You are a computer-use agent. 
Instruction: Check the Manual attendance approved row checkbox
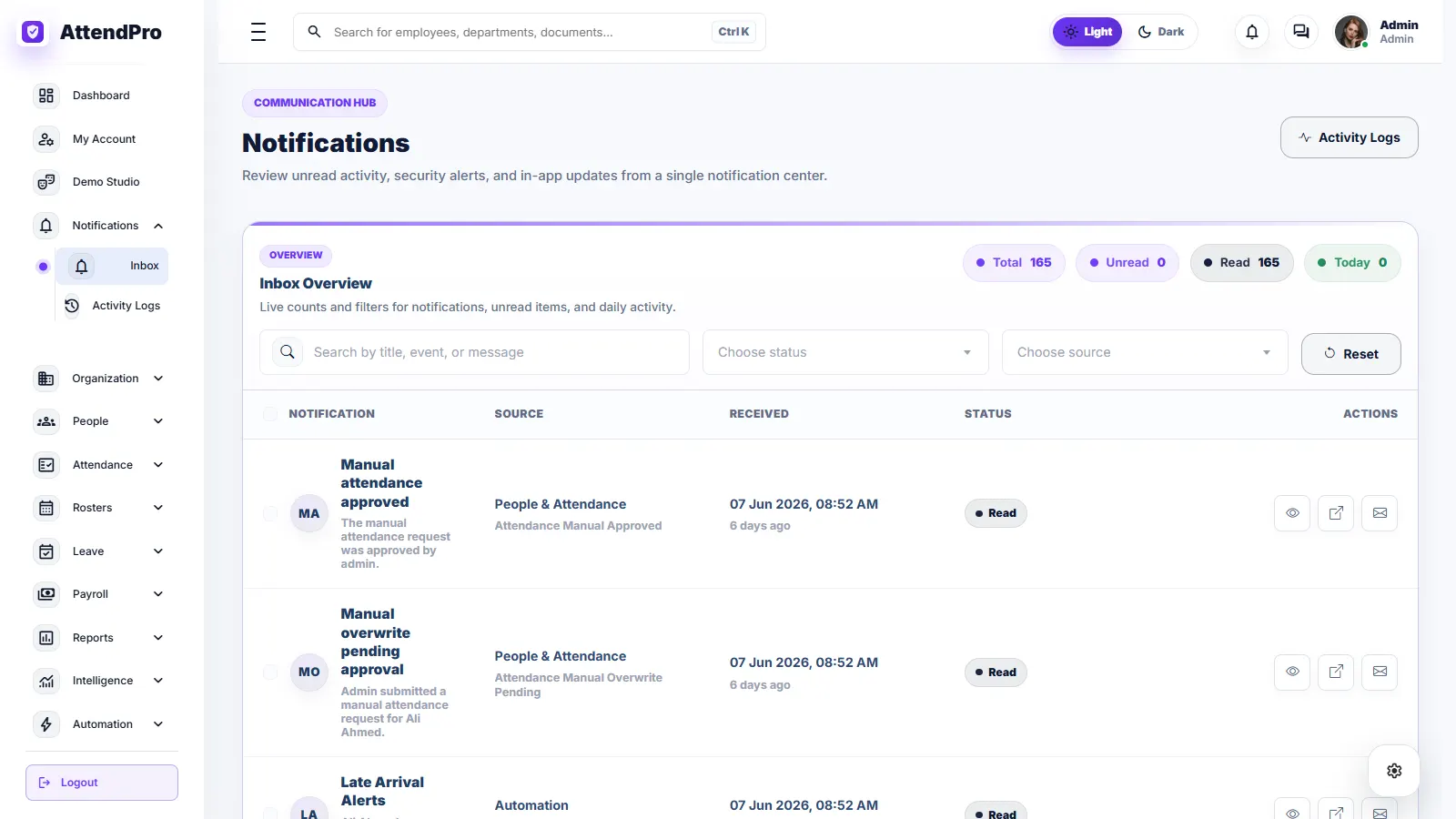(270, 513)
